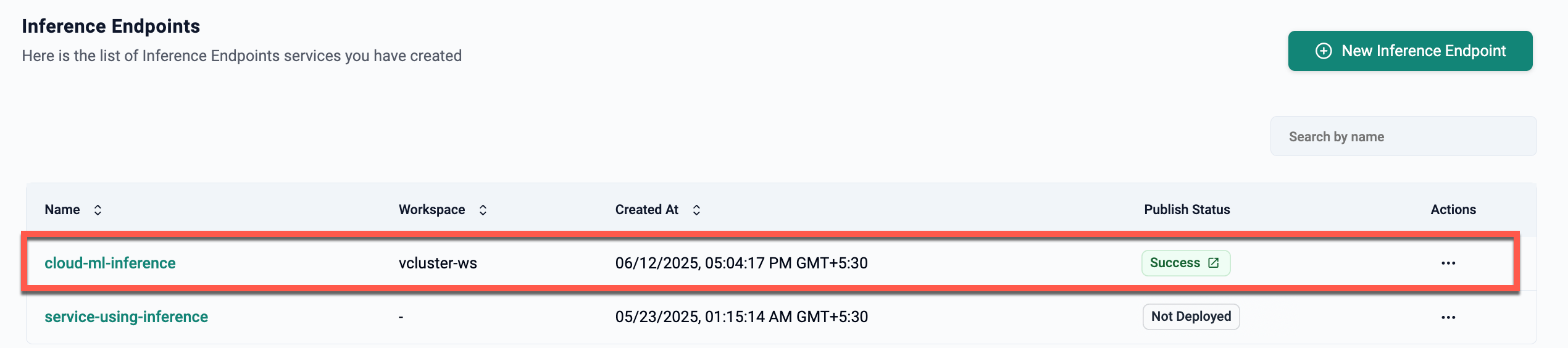
Task: Open the service-using-inference endpoint link
Action: pyautogui.click(x=126, y=317)
